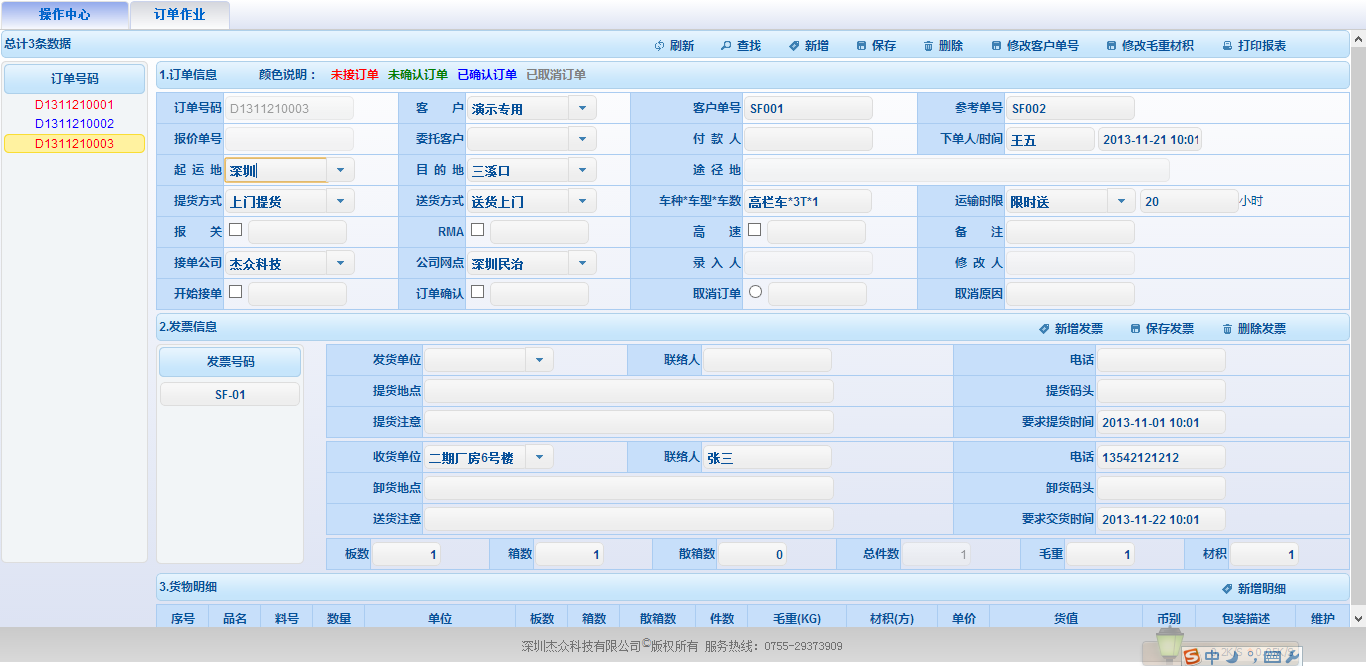Screen dimensions: 1366x666
Task: Click the 删除发票 delete invoice icon
Action: (x=1227, y=329)
